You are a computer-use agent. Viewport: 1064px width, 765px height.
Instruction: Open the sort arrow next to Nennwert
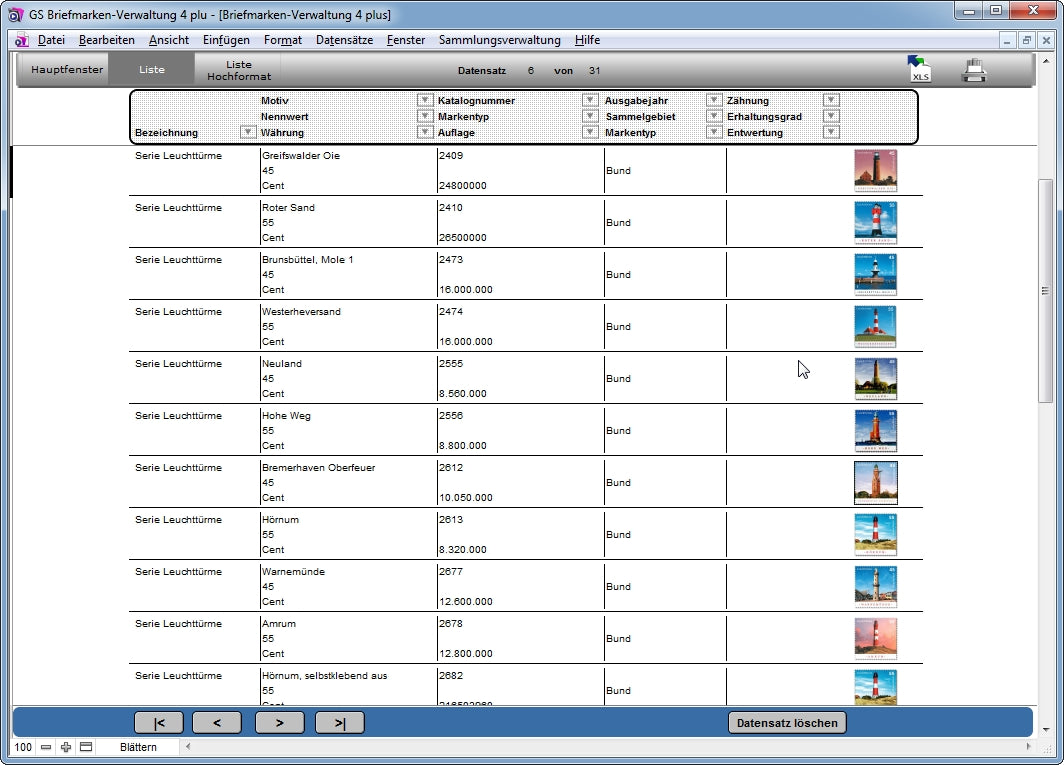point(425,116)
